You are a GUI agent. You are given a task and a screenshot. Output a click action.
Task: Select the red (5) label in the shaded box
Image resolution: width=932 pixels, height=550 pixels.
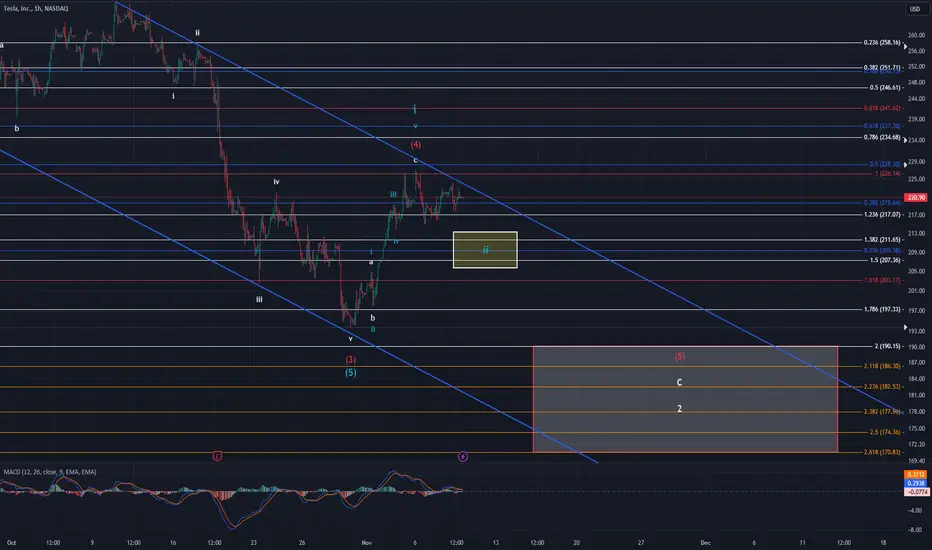tap(679, 356)
